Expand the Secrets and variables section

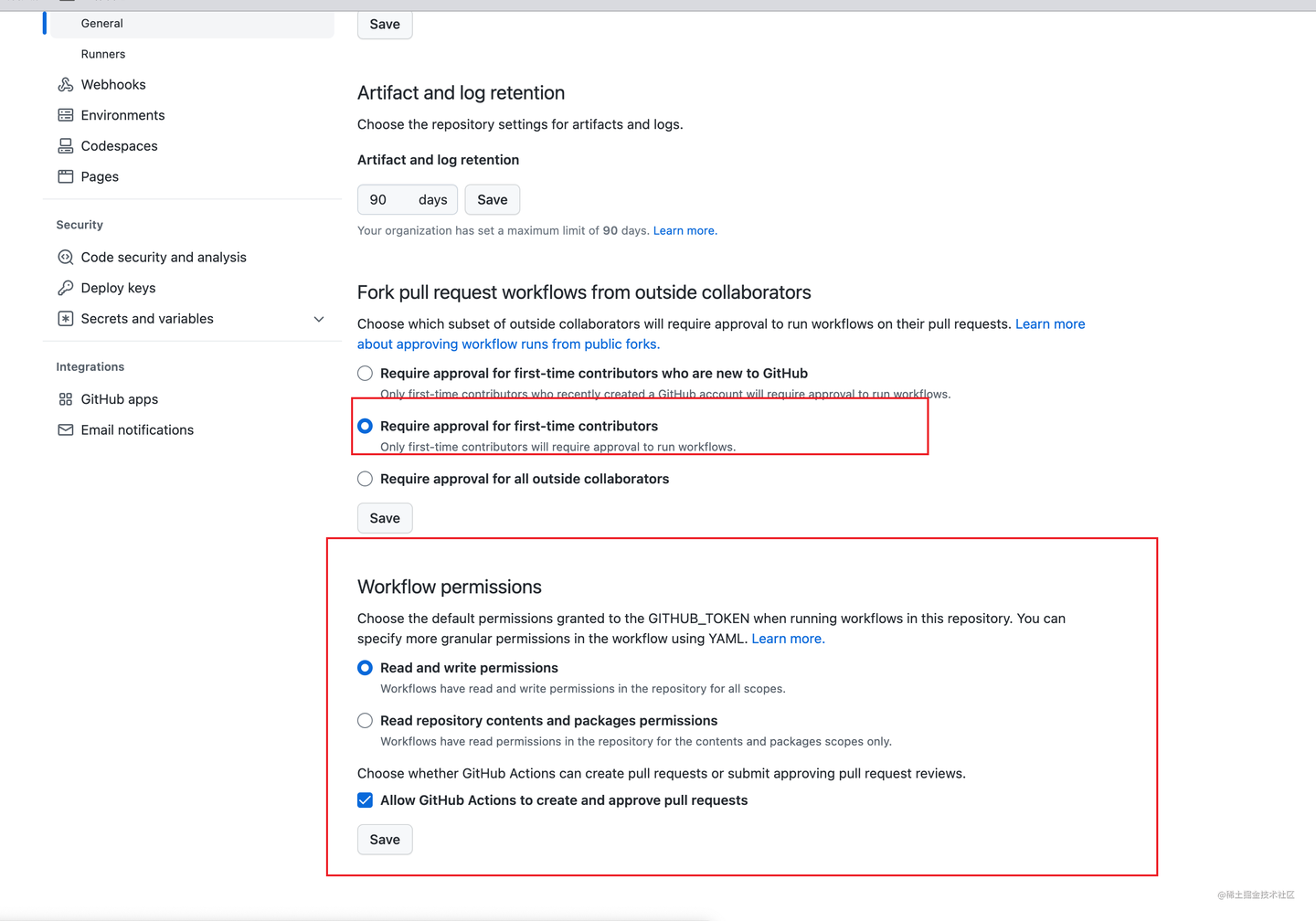(x=318, y=319)
